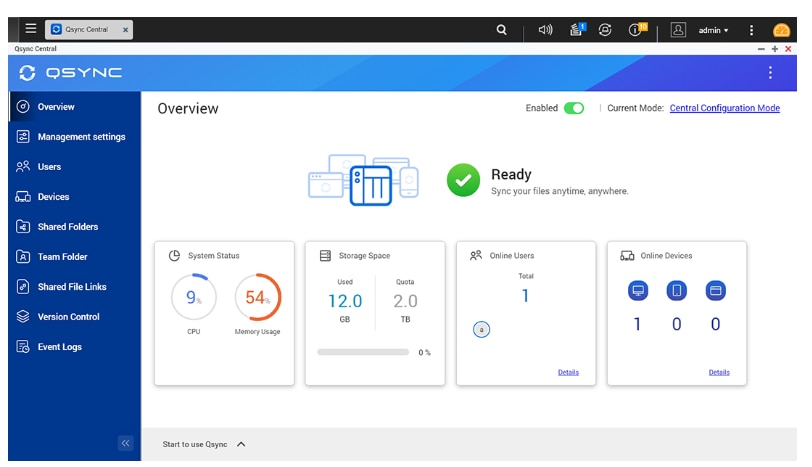This screenshot has width=812, height=467.
Task: Click the search magnifier icon in top bar
Action: click(502, 30)
